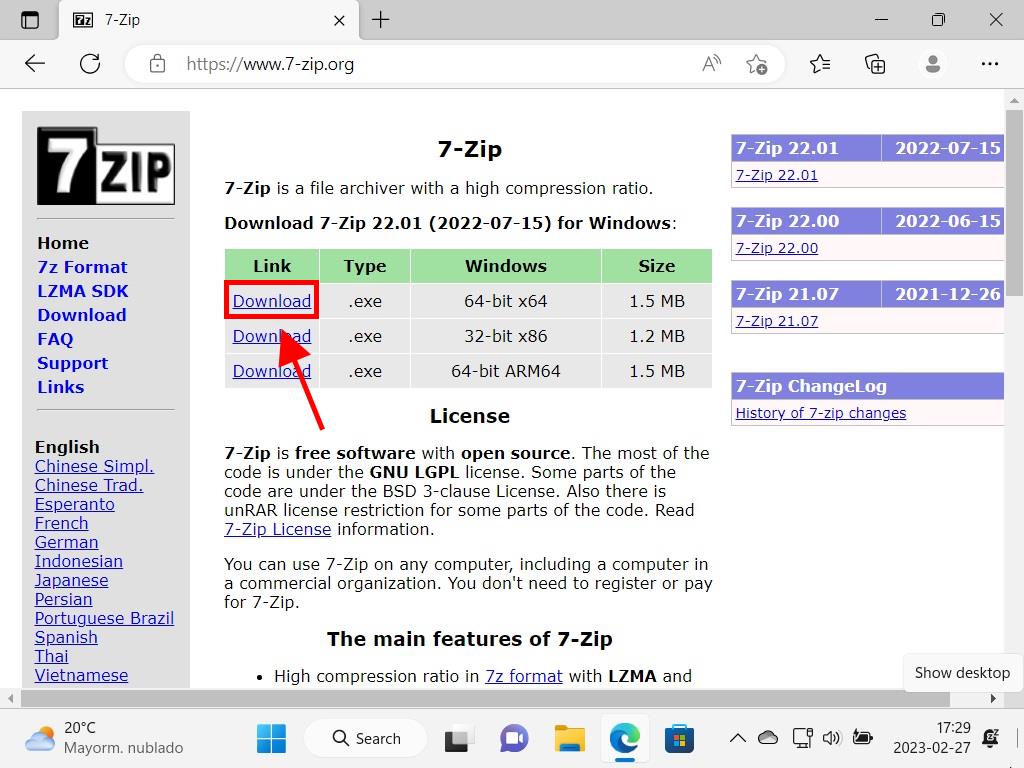Click the 64-bit x64 Download link
This screenshot has height=768, width=1024.
(x=271, y=301)
